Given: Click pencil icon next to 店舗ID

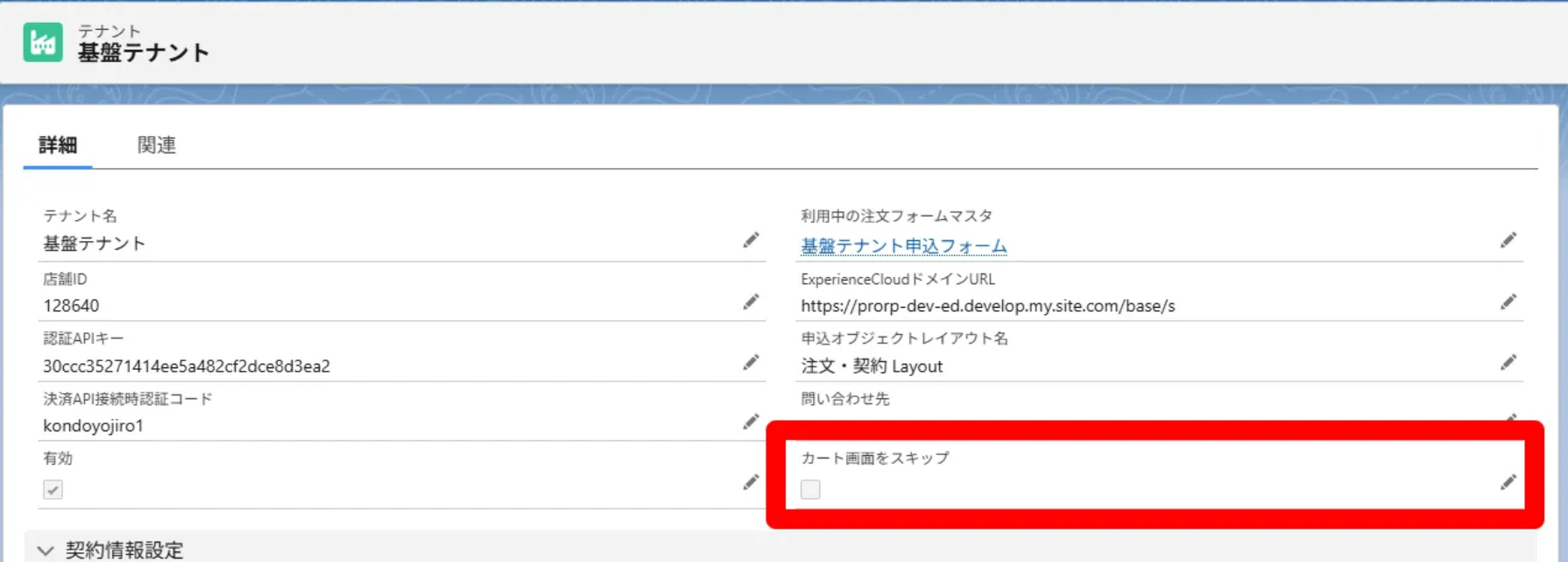Looking at the screenshot, I should point(751,302).
